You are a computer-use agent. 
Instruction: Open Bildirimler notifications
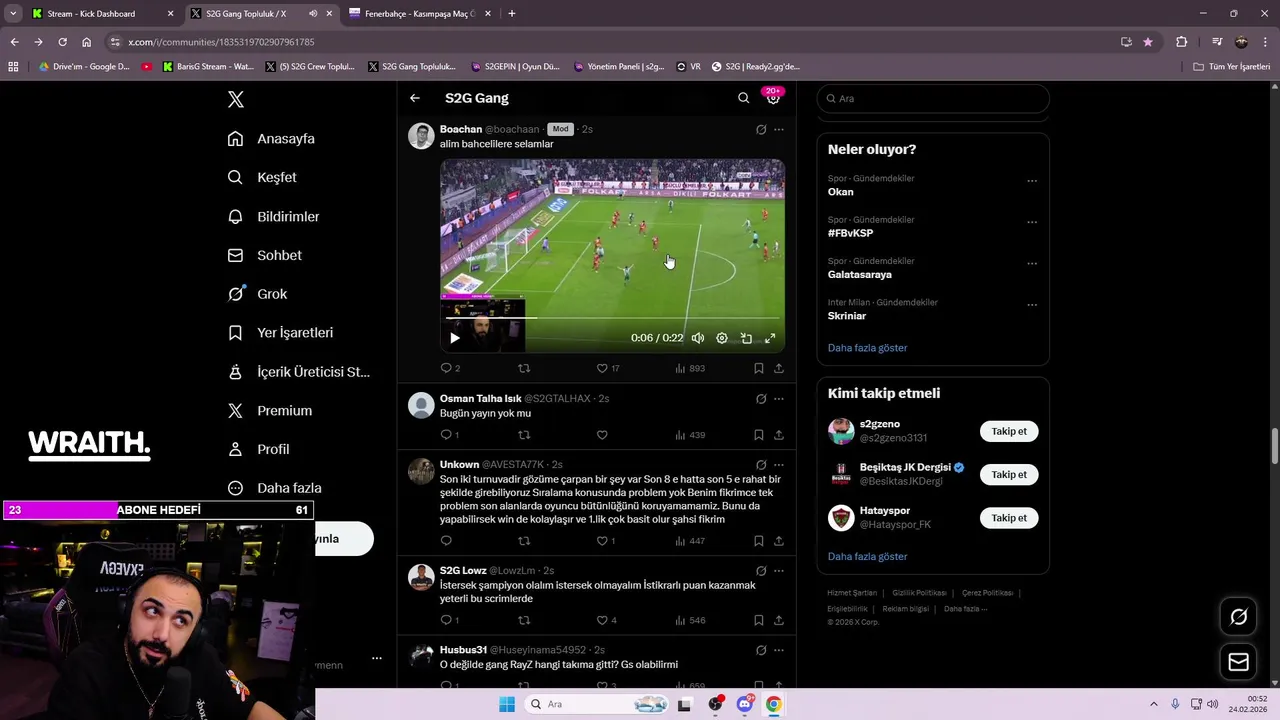(x=274, y=216)
